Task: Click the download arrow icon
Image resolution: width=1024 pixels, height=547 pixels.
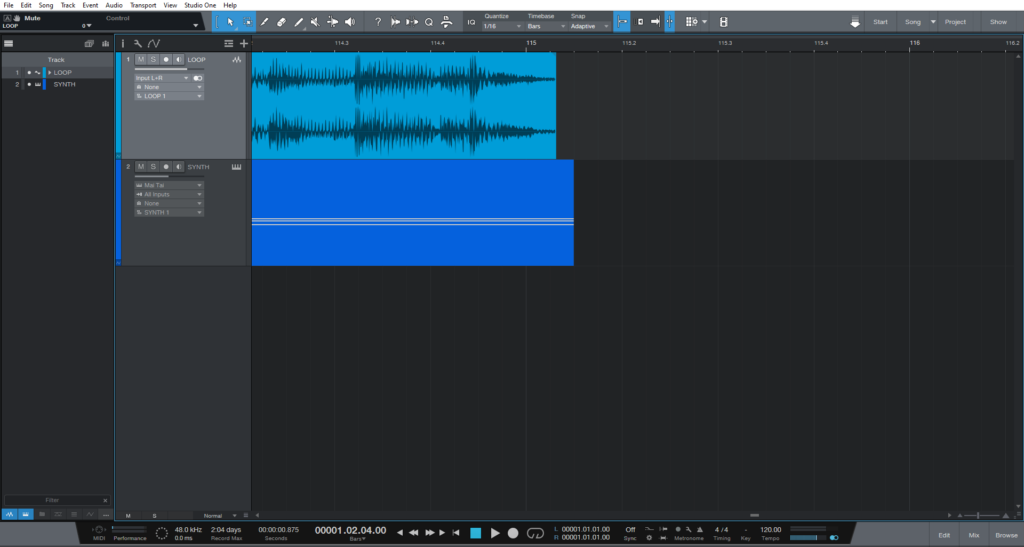Action: [x=855, y=22]
